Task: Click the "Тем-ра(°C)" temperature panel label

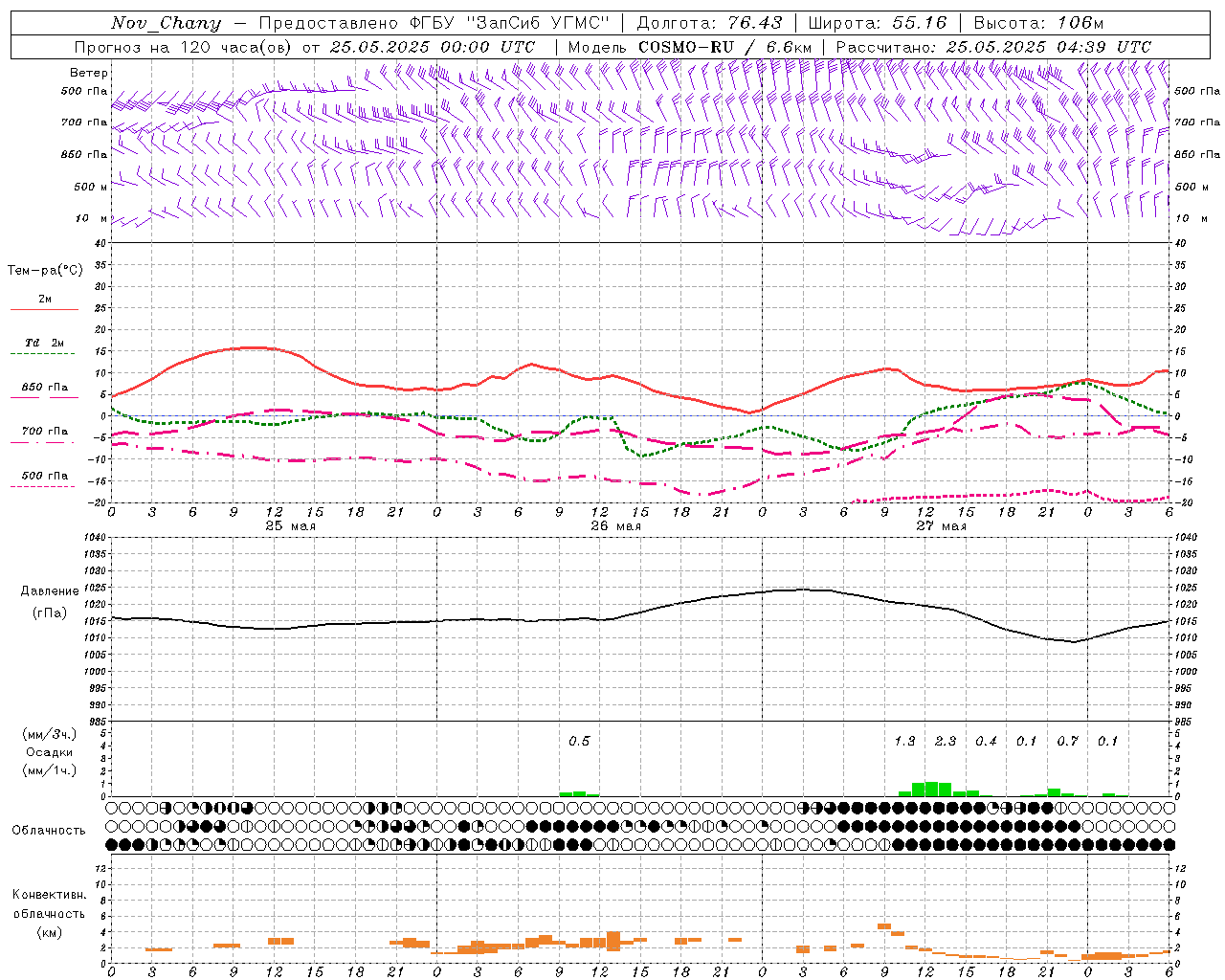Action: coord(45,271)
